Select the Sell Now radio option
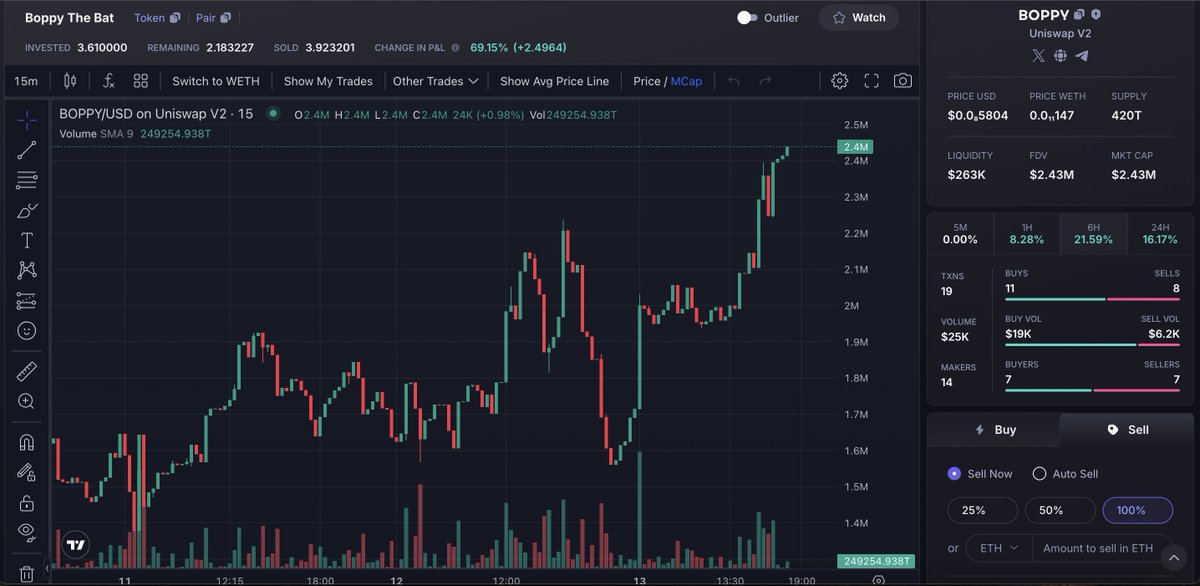This screenshot has height=586, width=1200. point(954,473)
